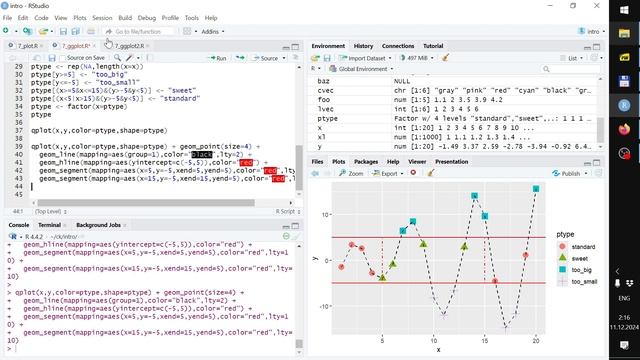640x360 pixels.
Task: Click the Environment search field
Action: pos(570,69)
